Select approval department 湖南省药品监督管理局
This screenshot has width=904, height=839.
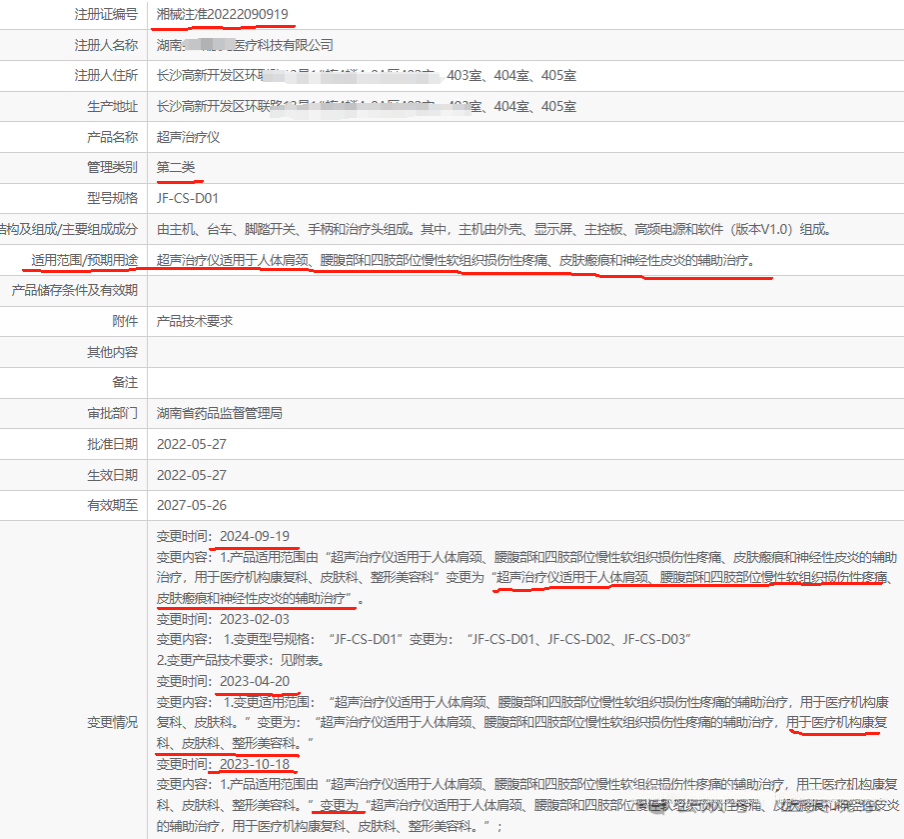220,413
